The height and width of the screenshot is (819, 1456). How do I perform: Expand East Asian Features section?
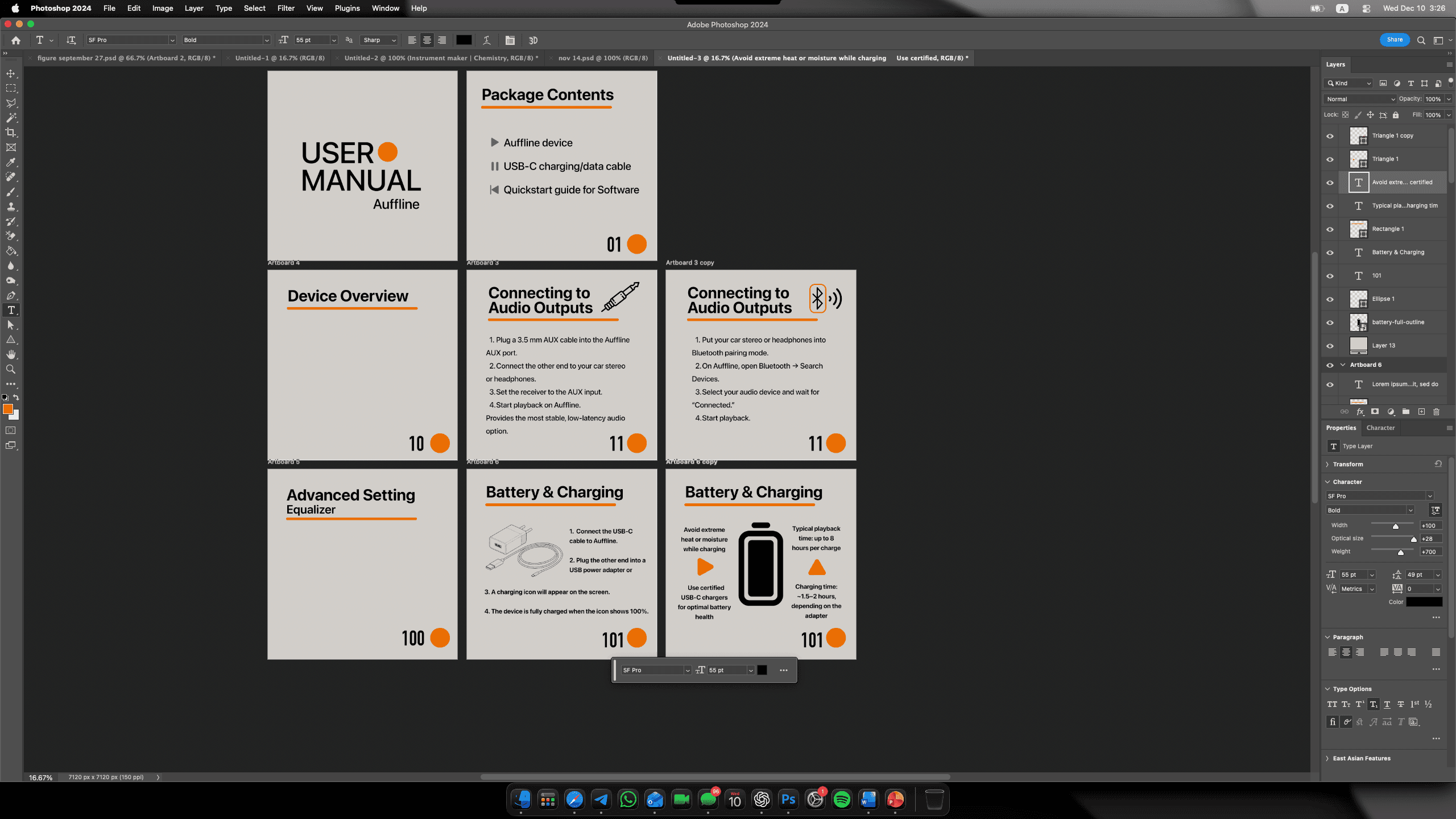[1328, 759]
